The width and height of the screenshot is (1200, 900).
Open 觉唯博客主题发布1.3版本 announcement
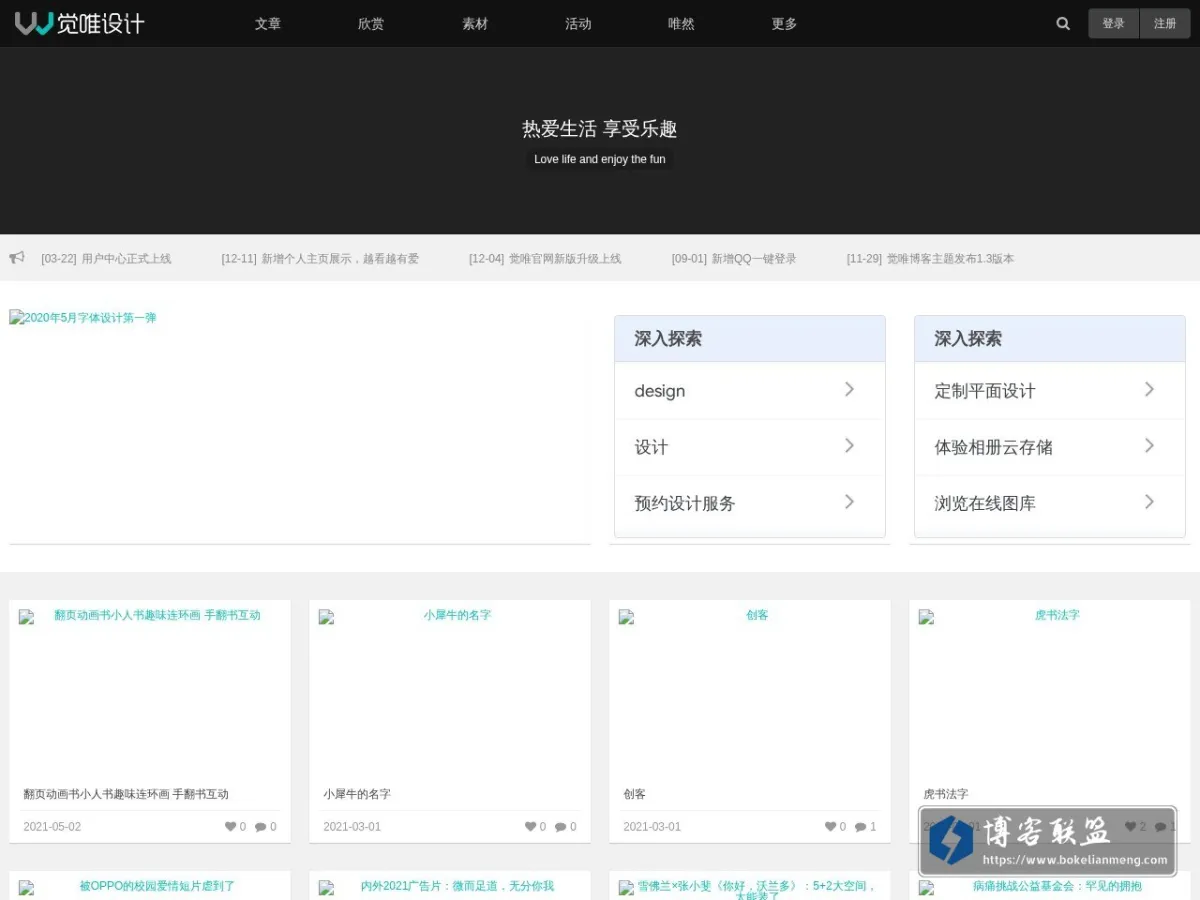930,258
